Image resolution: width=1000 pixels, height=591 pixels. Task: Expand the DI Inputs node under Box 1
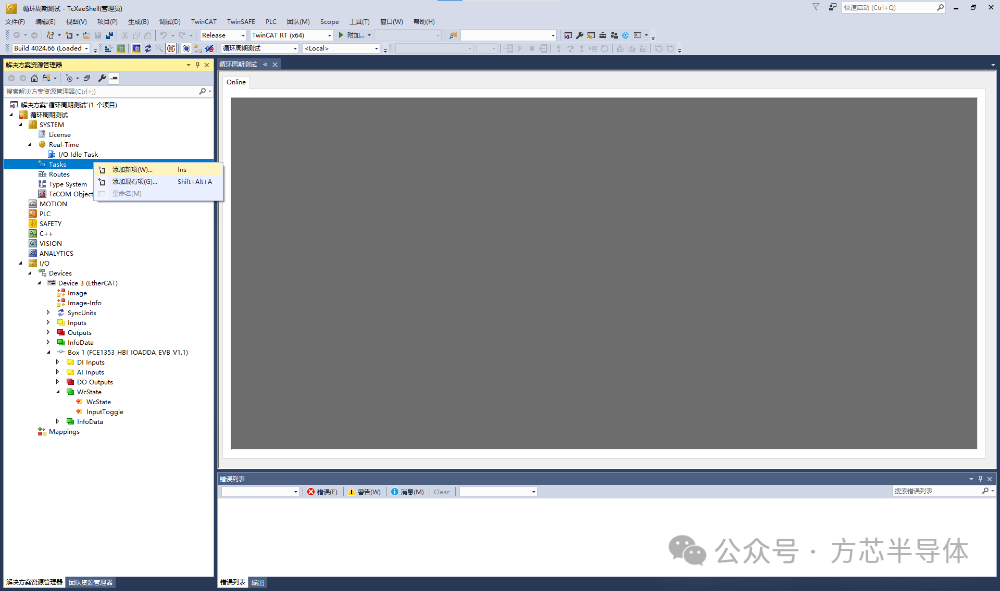57,362
